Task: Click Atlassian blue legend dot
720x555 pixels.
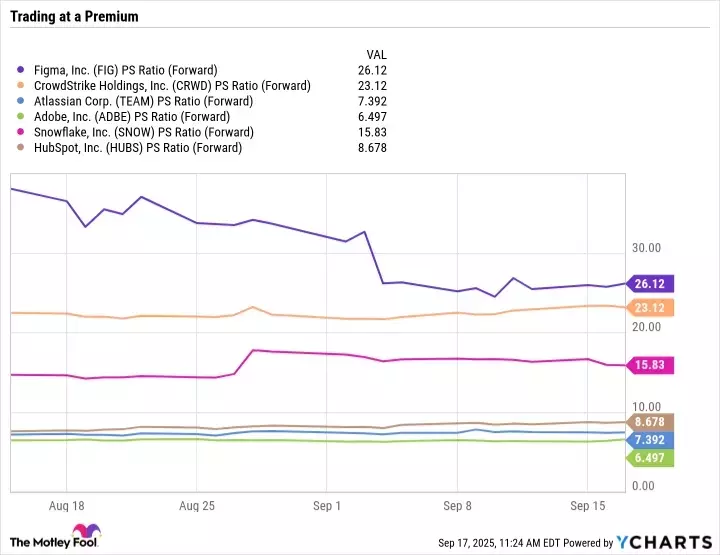Action: click(x=21, y=101)
